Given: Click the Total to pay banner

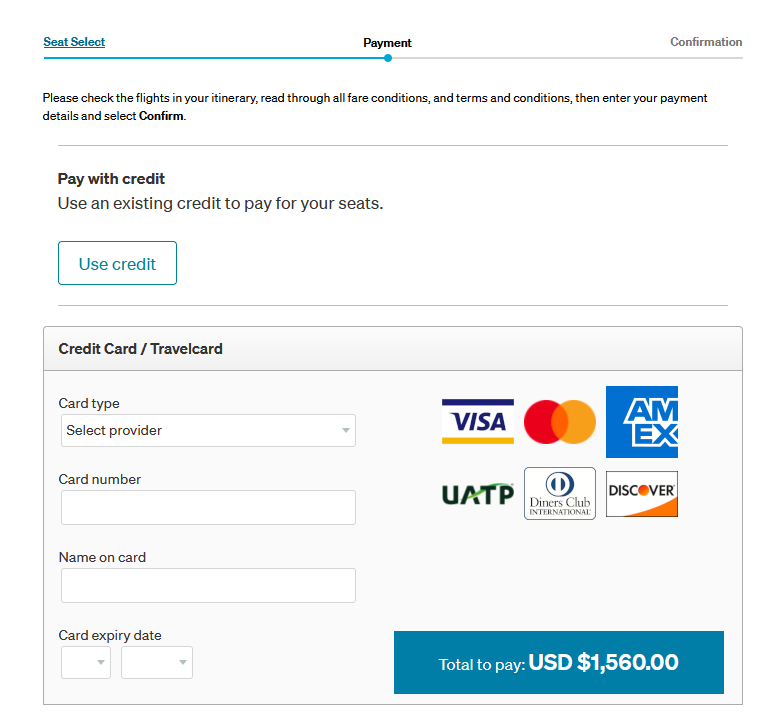Looking at the screenshot, I should pyautogui.click(x=558, y=662).
